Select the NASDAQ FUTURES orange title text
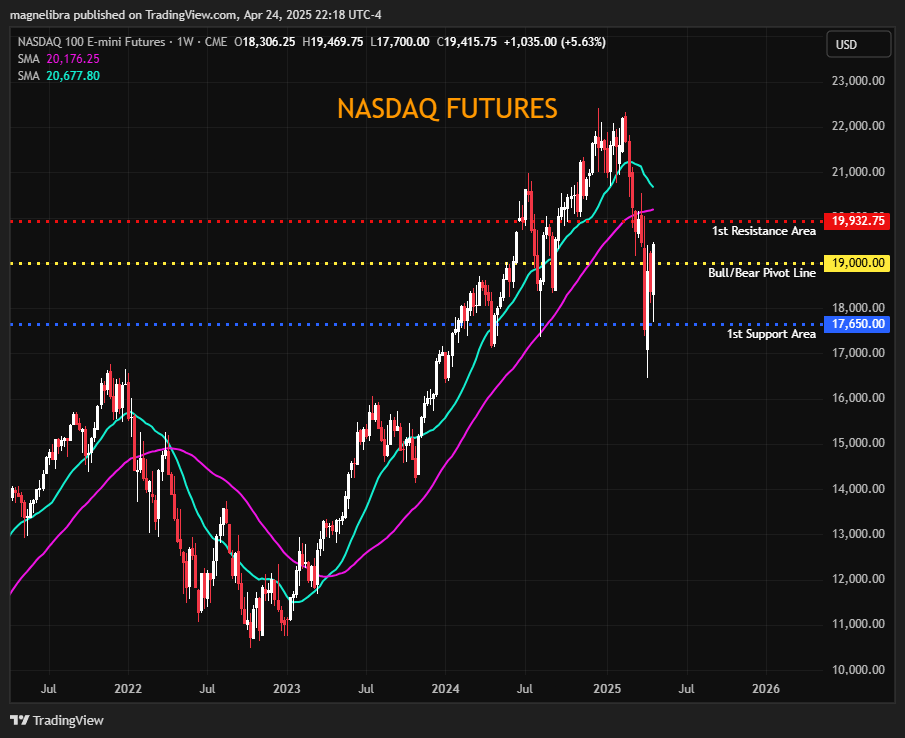 [447, 108]
